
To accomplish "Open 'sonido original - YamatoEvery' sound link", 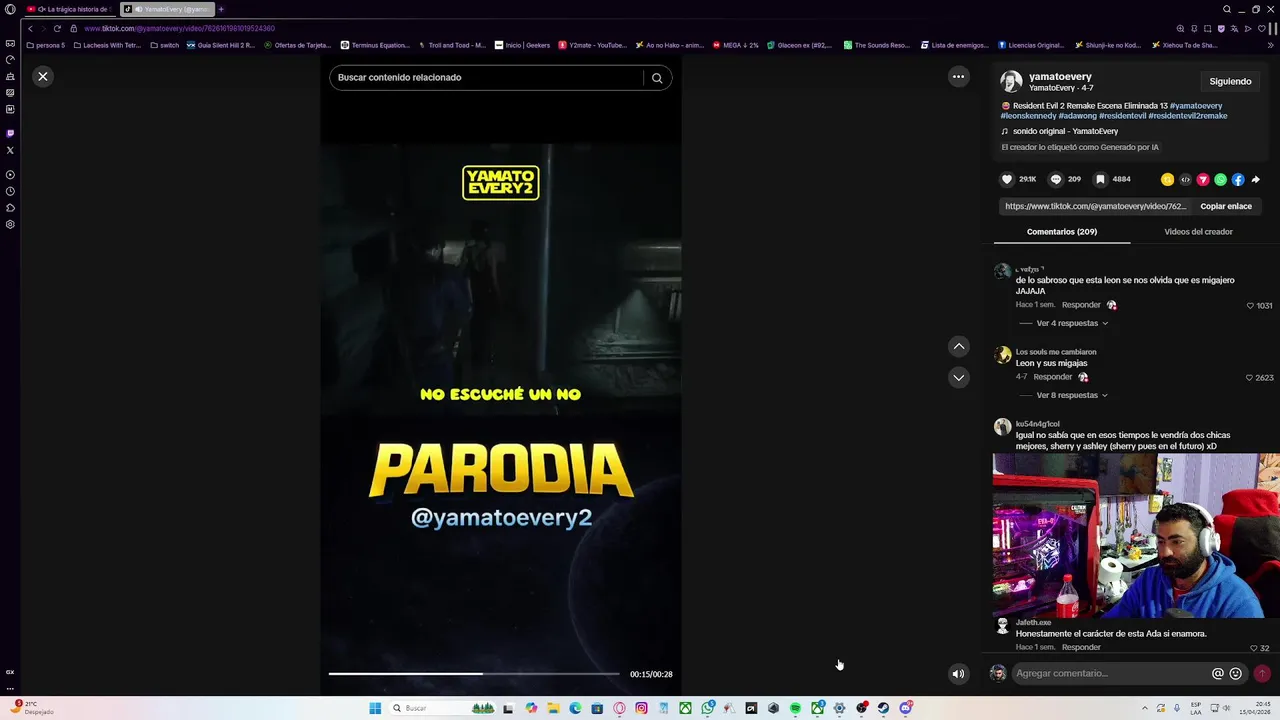I will point(1065,131).
